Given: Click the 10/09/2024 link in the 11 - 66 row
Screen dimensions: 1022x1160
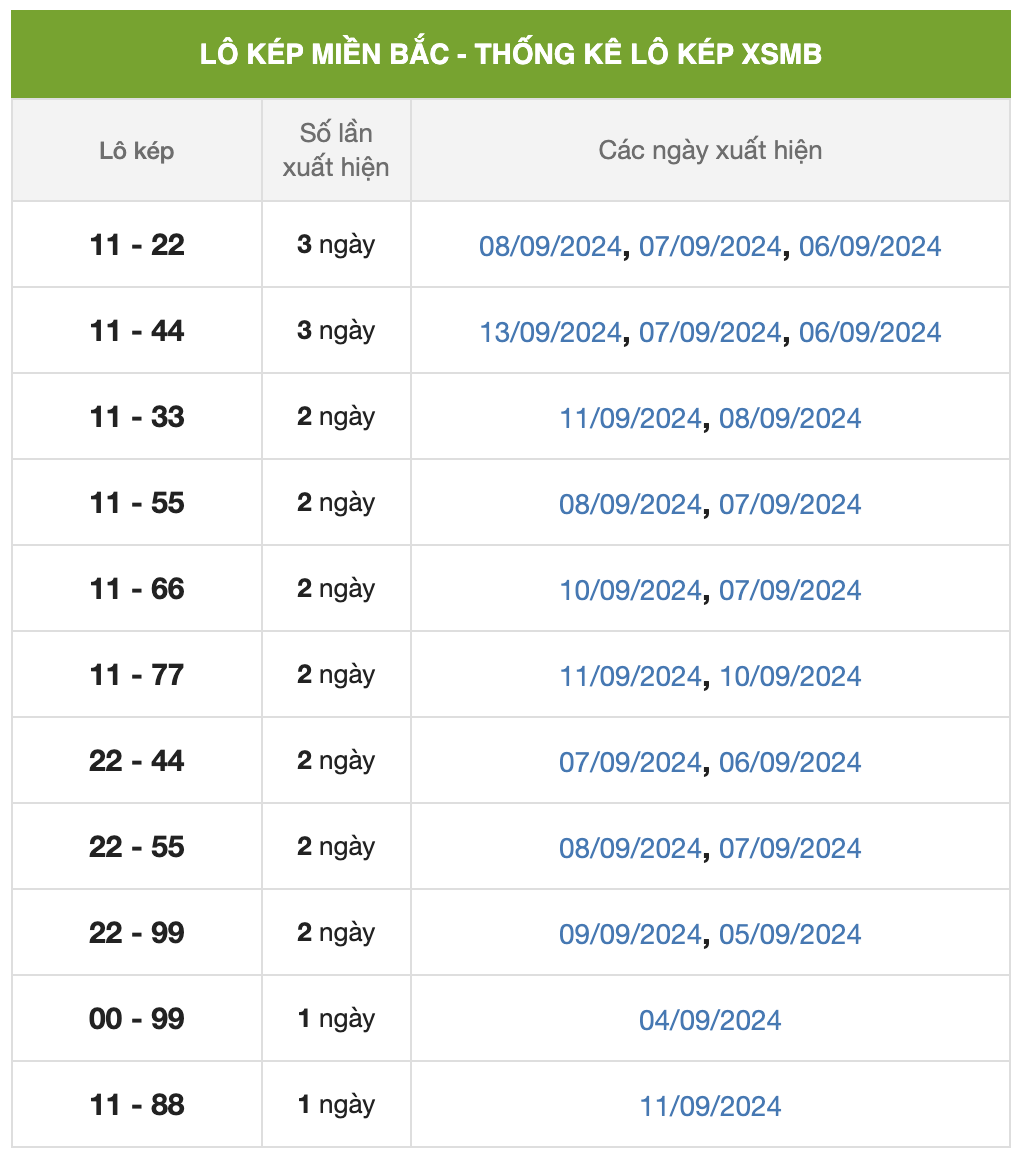Looking at the screenshot, I should (630, 590).
